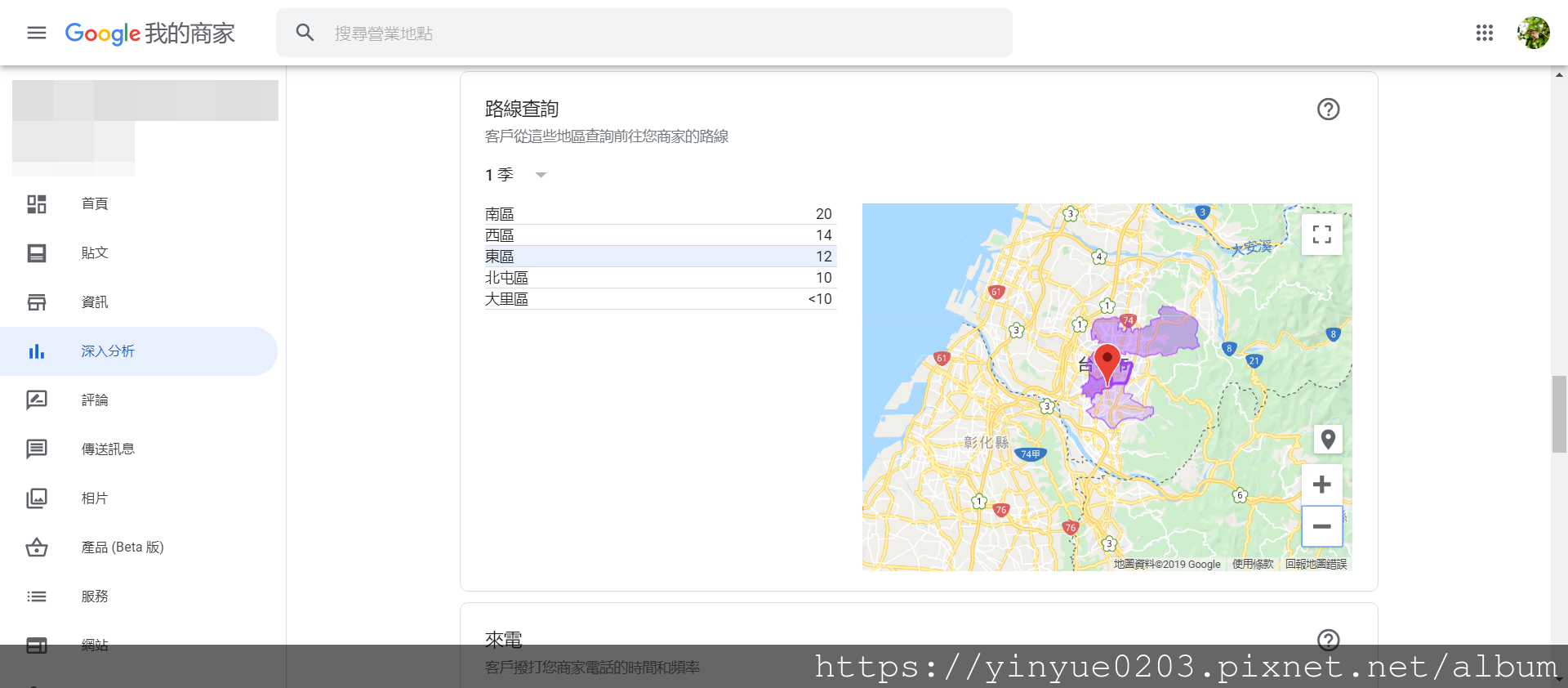Expand the 1 季 period dropdown
The width and height of the screenshot is (1568, 688).
(x=515, y=175)
